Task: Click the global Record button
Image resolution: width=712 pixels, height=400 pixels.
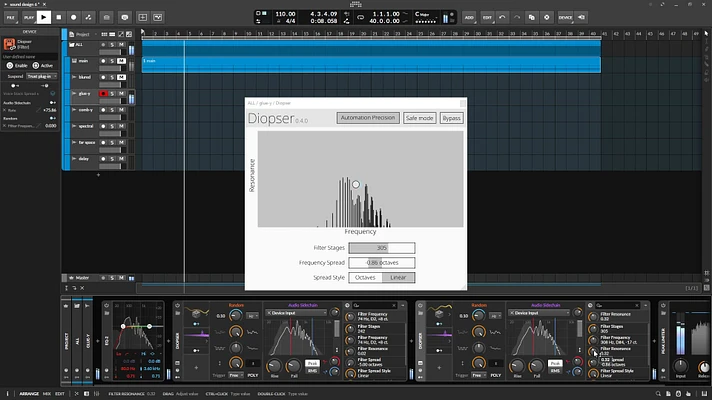Action: coord(74,17)
